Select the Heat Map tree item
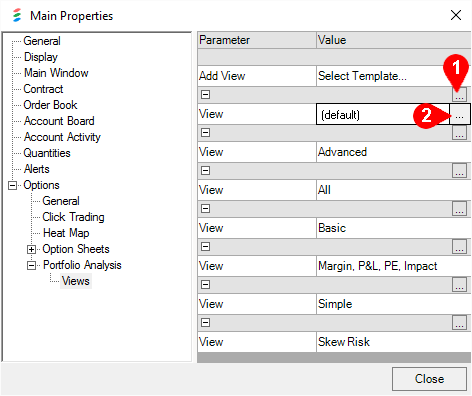This screenshot has height=396, width=472. (66, 233)
